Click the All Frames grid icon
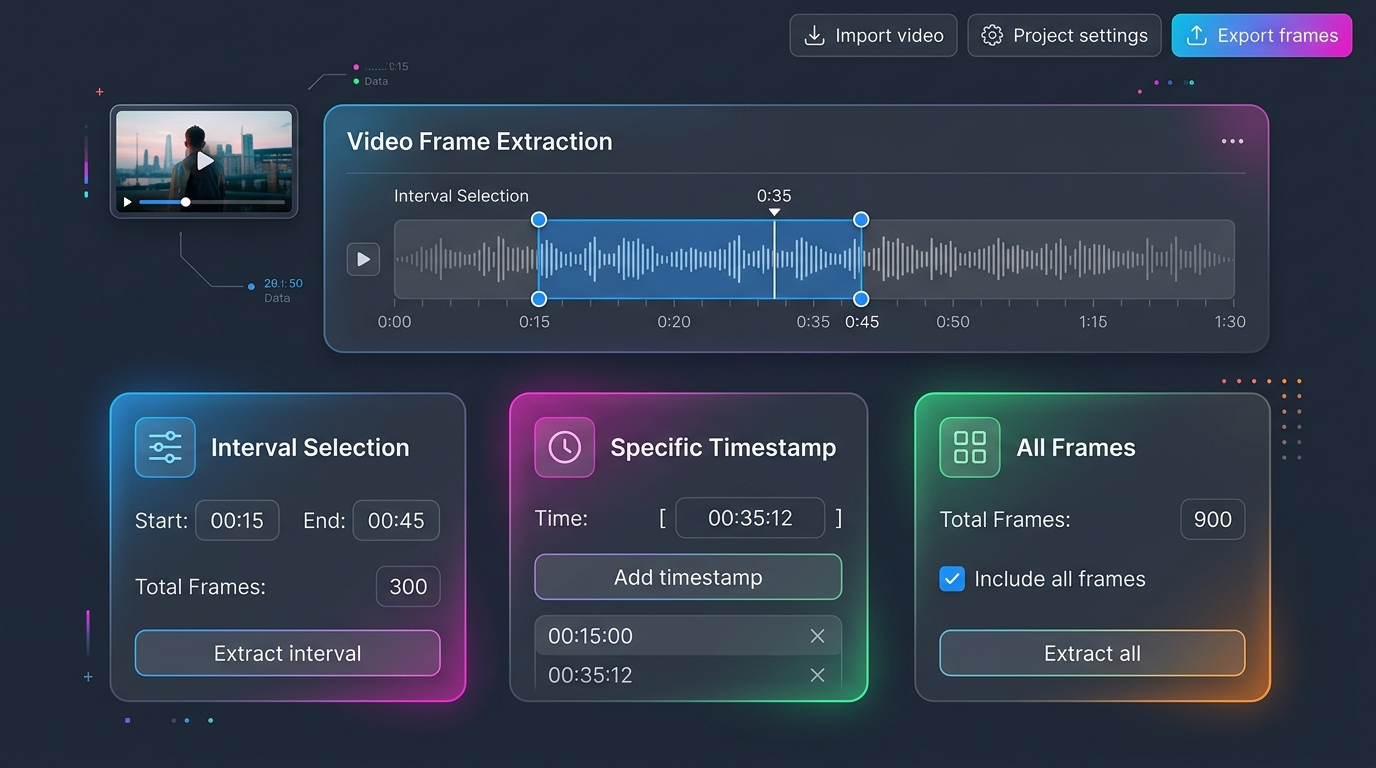The width and height of the screenshot is (1376, 768). pyautogui.click(x=970, y=447)
